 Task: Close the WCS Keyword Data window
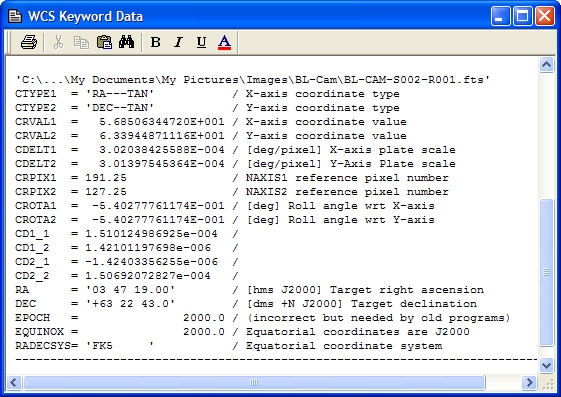click(x=545, y=16)
